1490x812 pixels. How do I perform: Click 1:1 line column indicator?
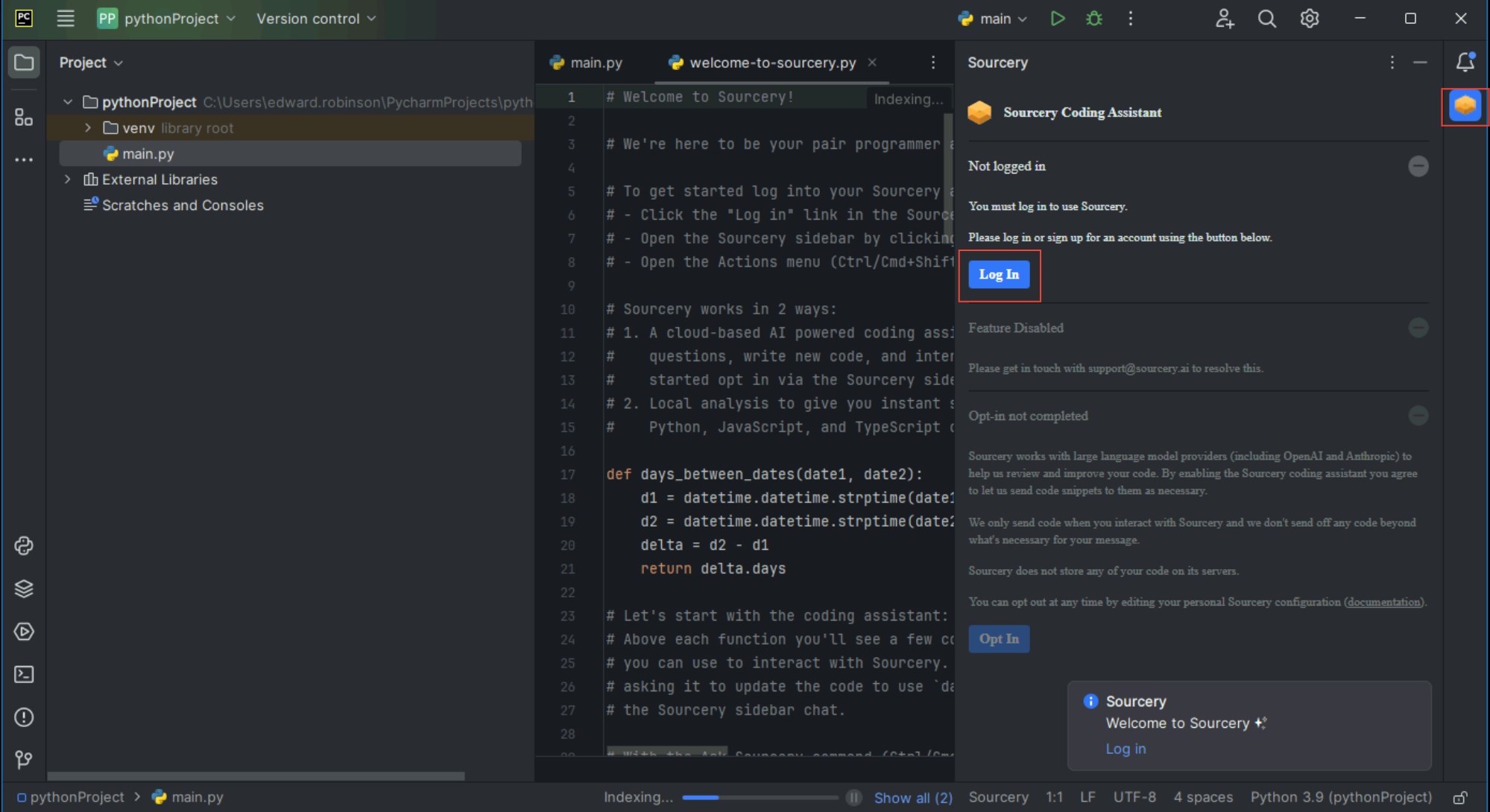1054,797
